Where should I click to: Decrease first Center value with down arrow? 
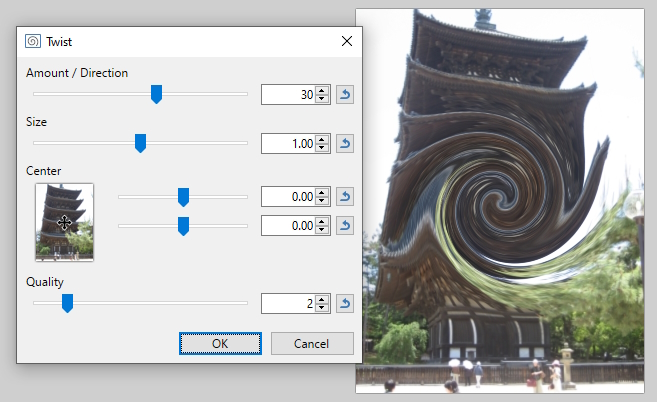322,201
